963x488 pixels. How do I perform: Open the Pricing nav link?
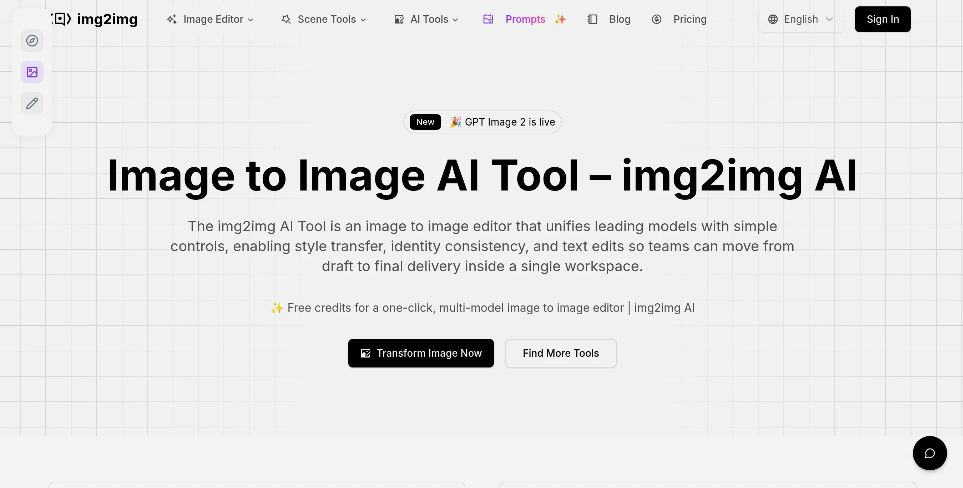(x=689, y=19)
